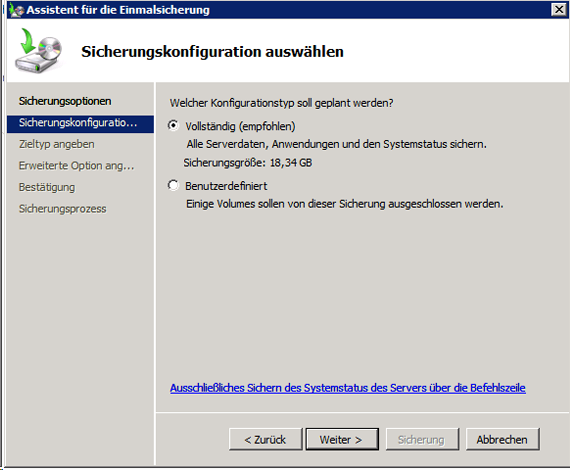Click the backup wizard icon in the title bar
The height and width of the screenshot is (470, 570).
pos(16,10)
